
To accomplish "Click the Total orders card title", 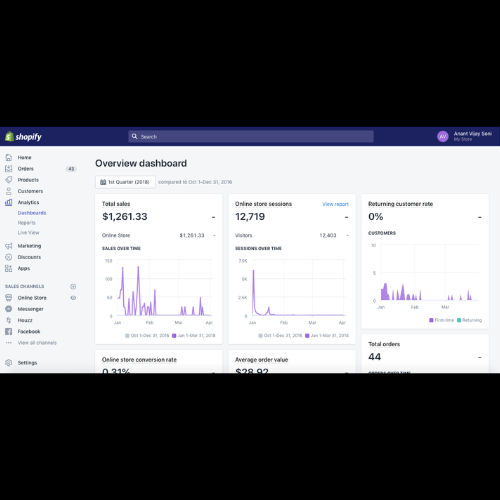I will tap(384, 344).
